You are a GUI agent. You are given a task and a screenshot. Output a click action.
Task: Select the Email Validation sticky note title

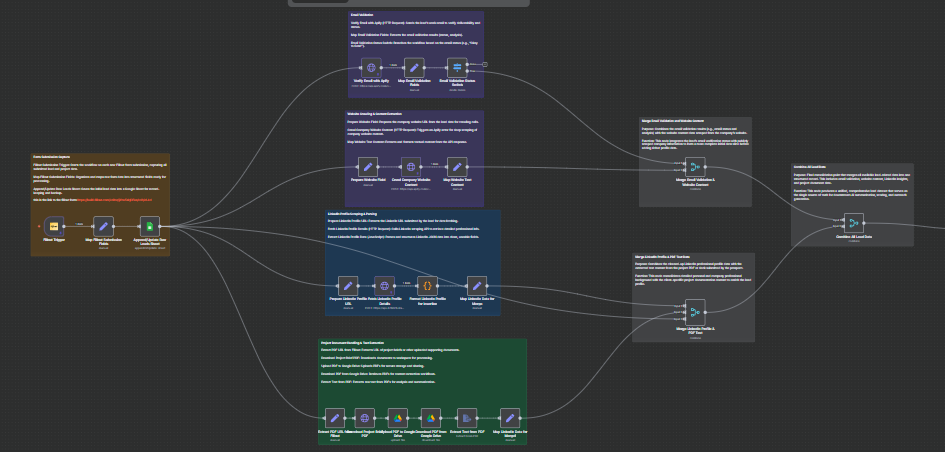(362, 14)
